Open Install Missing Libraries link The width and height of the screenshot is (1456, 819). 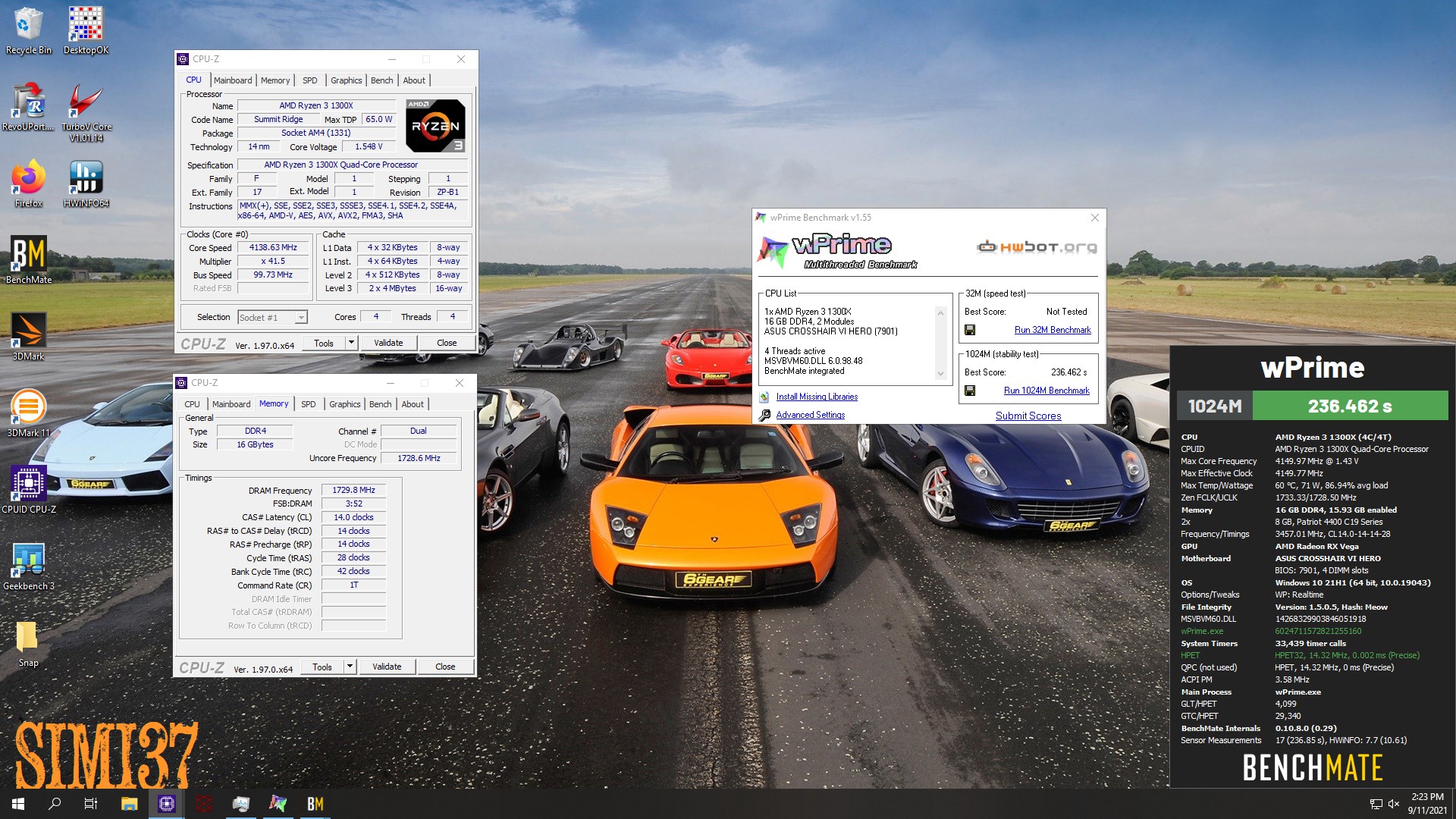[x=817, y=397]
